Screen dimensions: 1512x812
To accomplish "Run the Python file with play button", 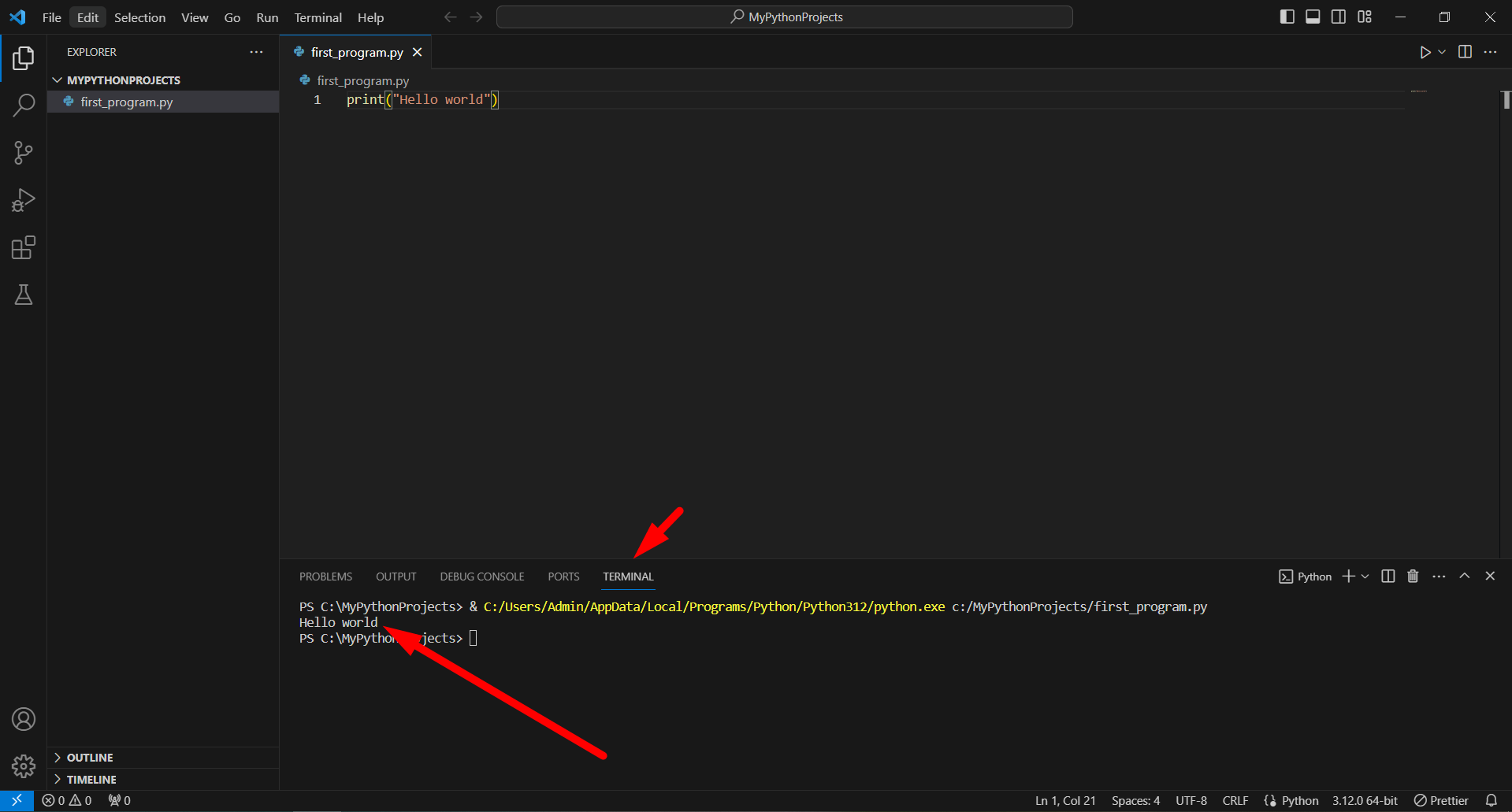I will click(x=1425, y=52).
